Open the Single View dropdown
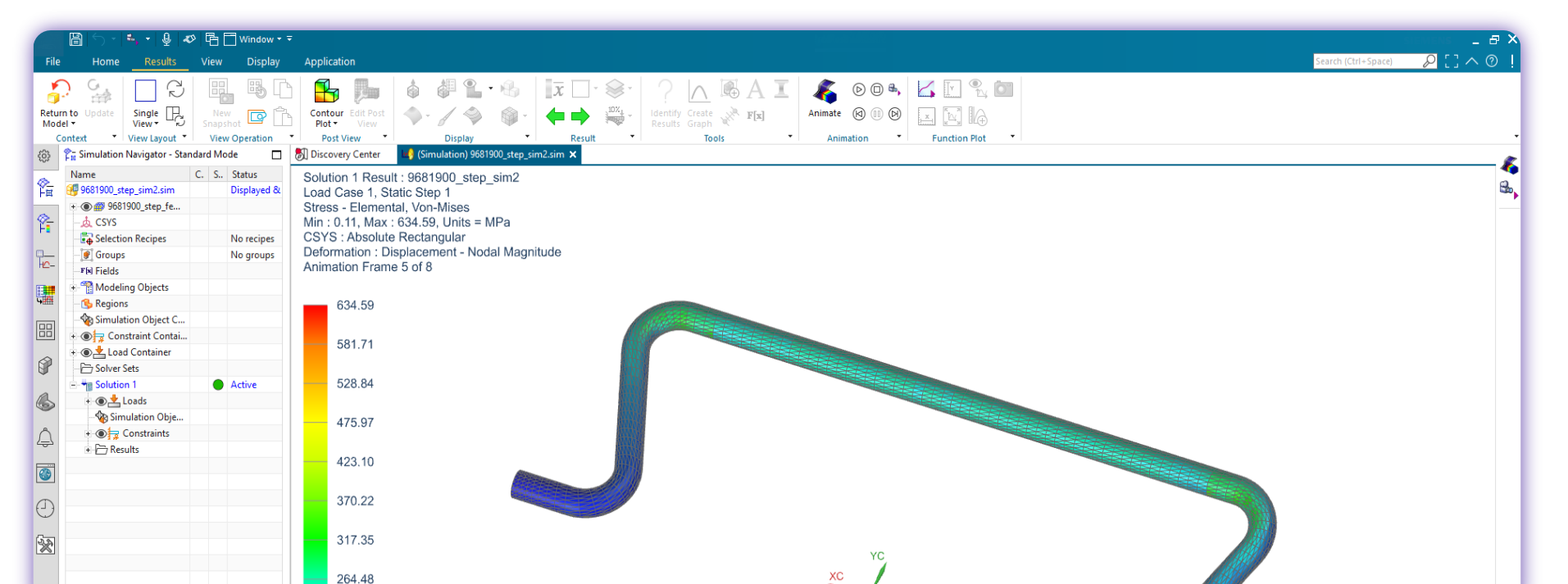The image size is (1568, 584). click(145, 124)
